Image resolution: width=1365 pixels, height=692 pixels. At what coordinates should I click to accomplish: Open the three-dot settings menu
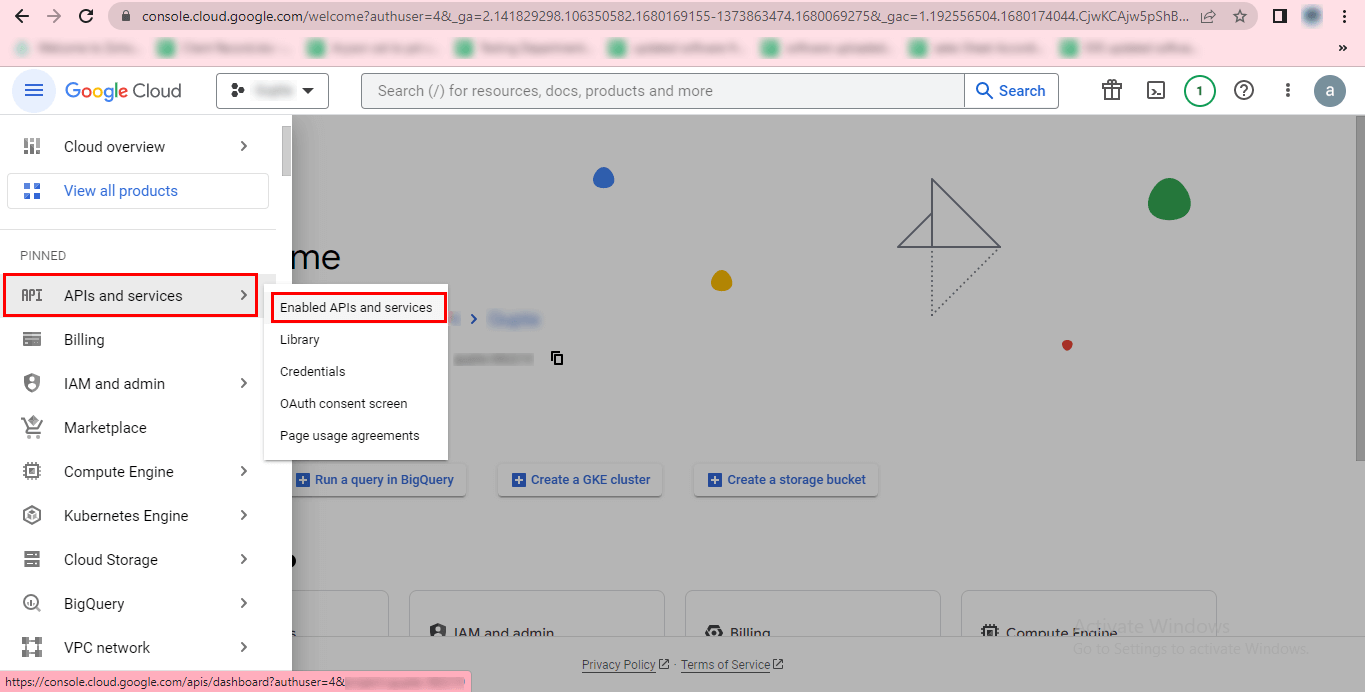1288,91
